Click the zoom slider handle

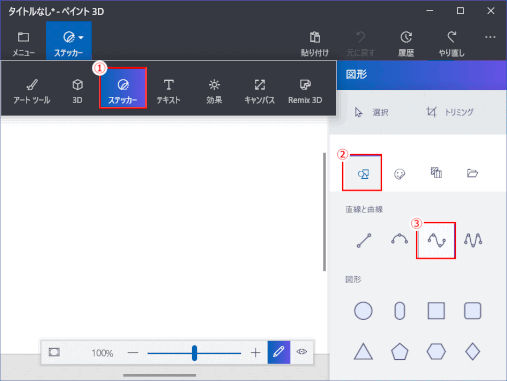click(194, 353)
